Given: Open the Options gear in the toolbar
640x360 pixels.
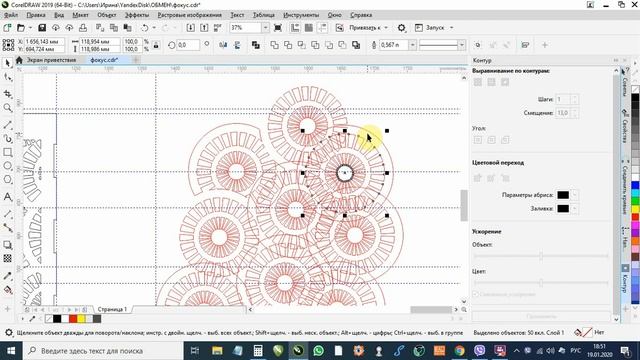Looking at the screenshot, I should pos(402,28).
